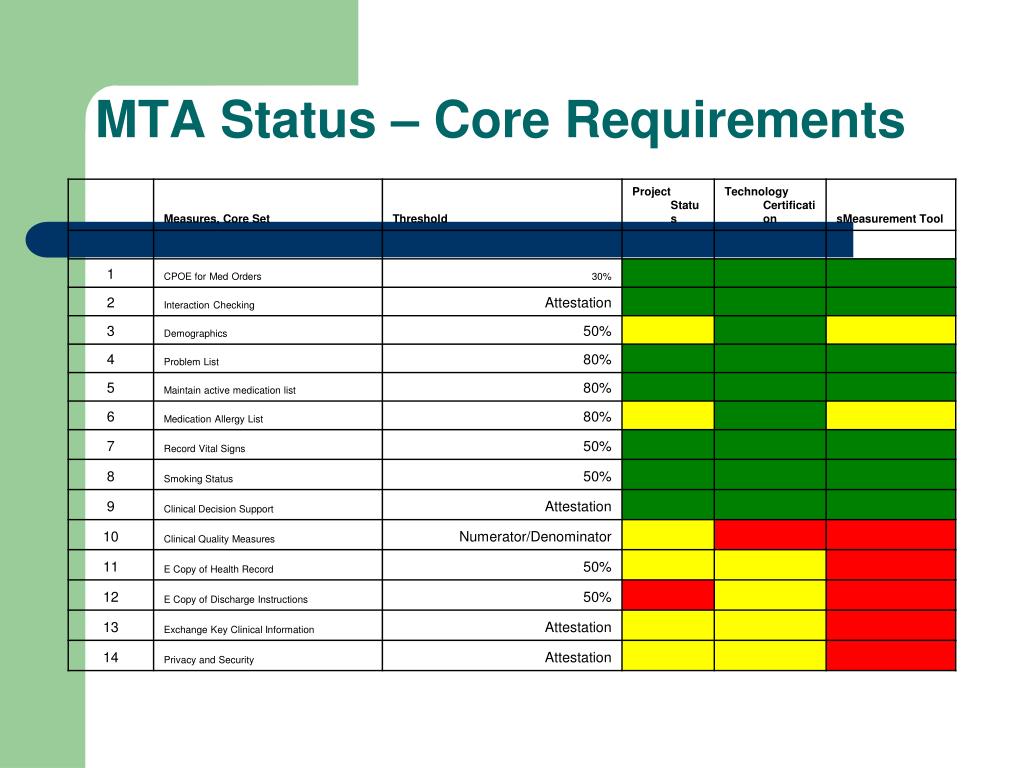Select green Measurement Tool cell for Record Vital Signs
1024x768 pixels.
pos(891,445)
